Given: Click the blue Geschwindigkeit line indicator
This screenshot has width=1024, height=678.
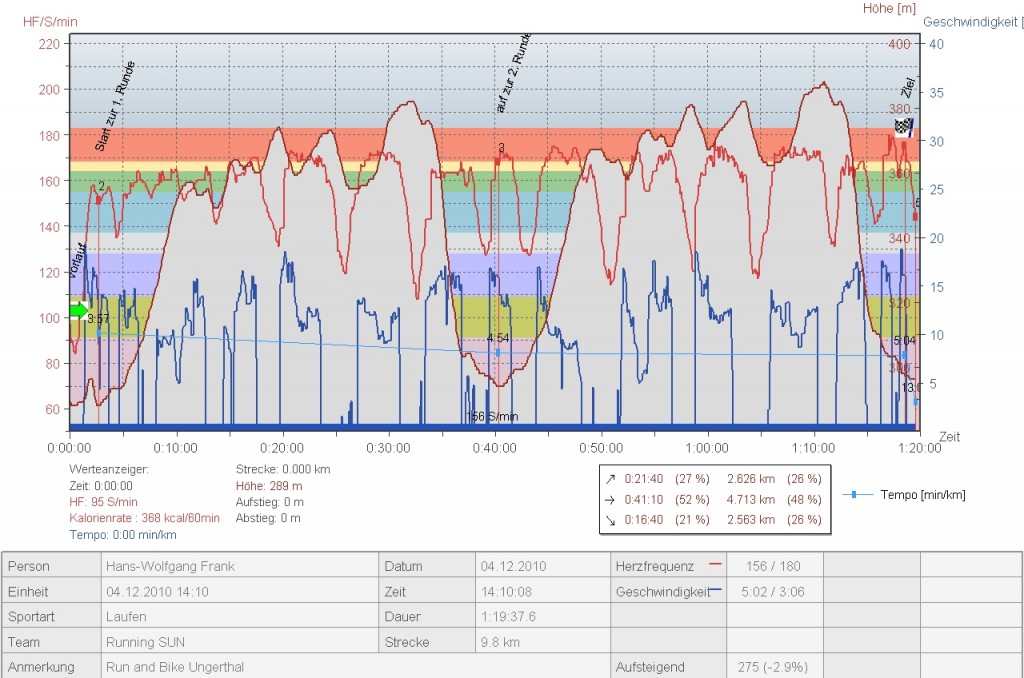Looking at the screenshot, I should tap(715, 590).
